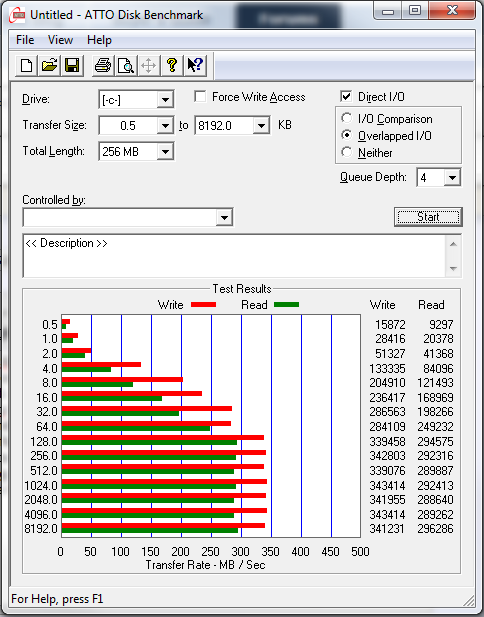484x617 pixels.
Task: Open the Help menu
Action: point(99,40)
